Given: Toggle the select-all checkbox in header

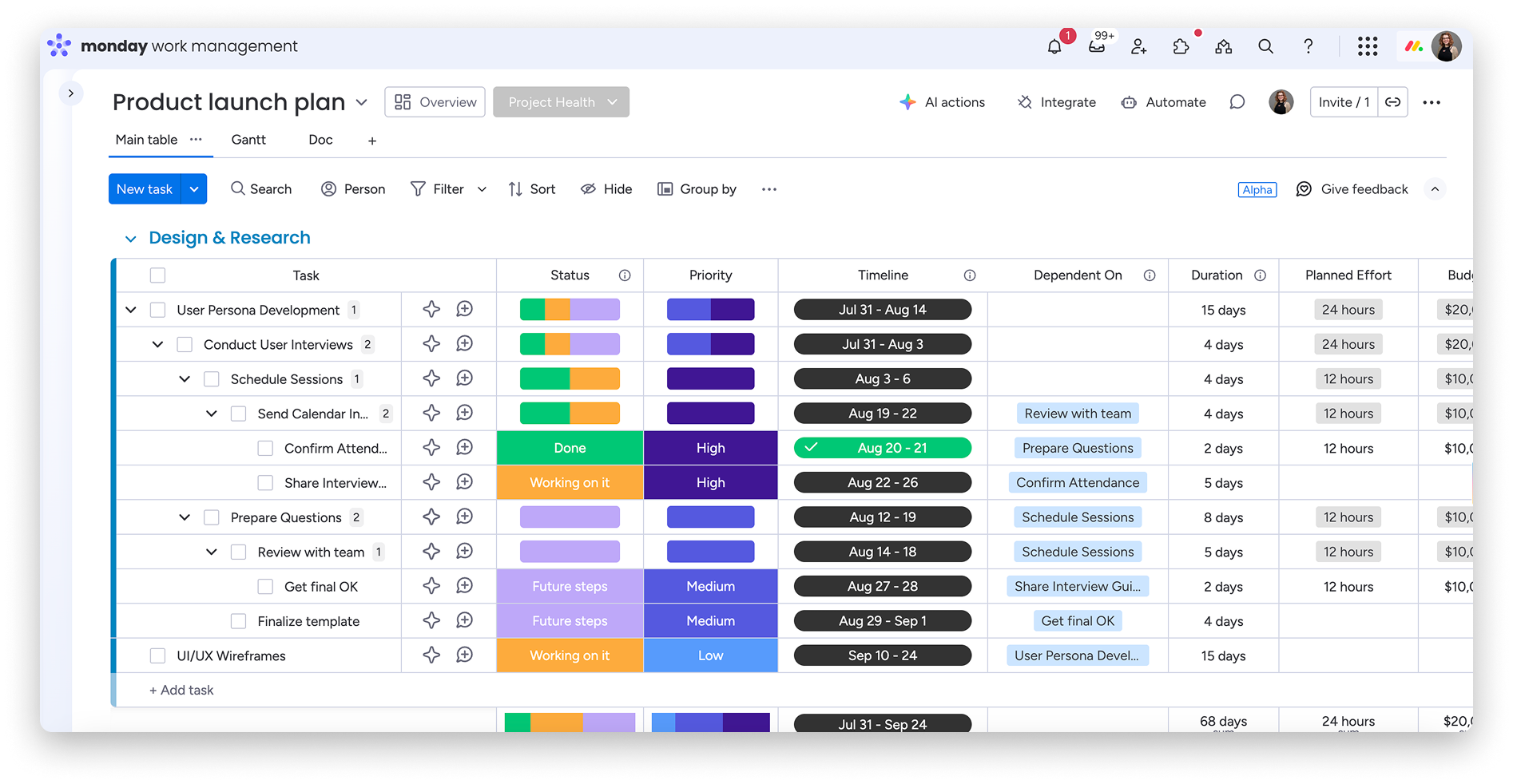Looking at the screenshot, I should pyautogui.click(x=158, y=275).
